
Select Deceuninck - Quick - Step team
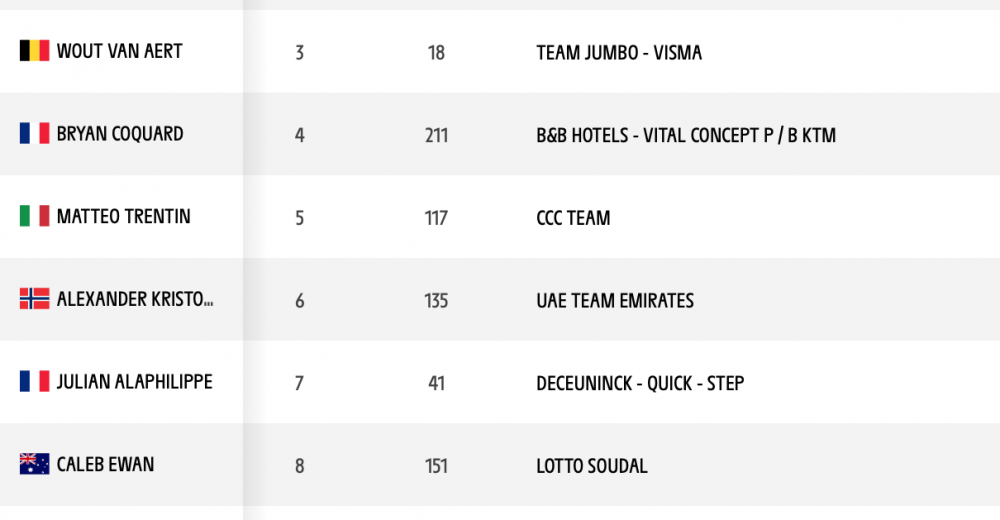(640, 383)
